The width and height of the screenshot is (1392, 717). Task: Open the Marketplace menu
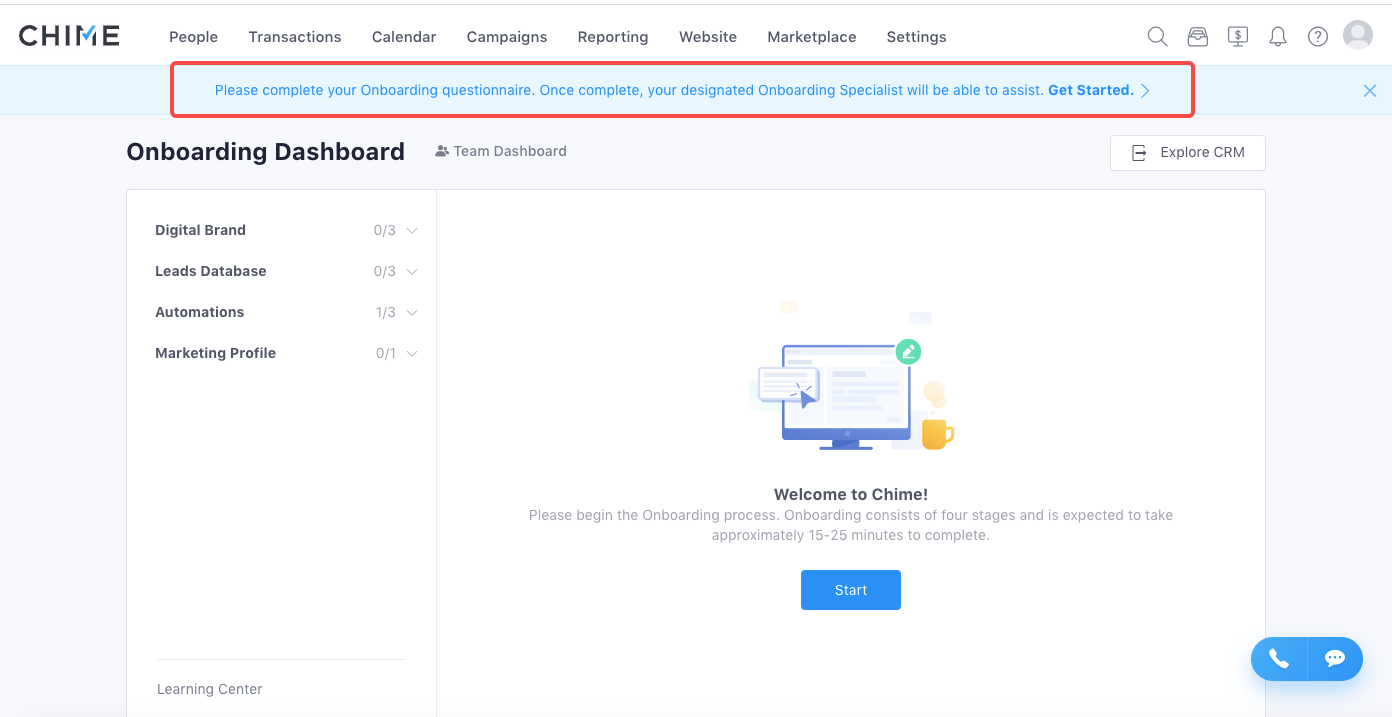(812, 37)
